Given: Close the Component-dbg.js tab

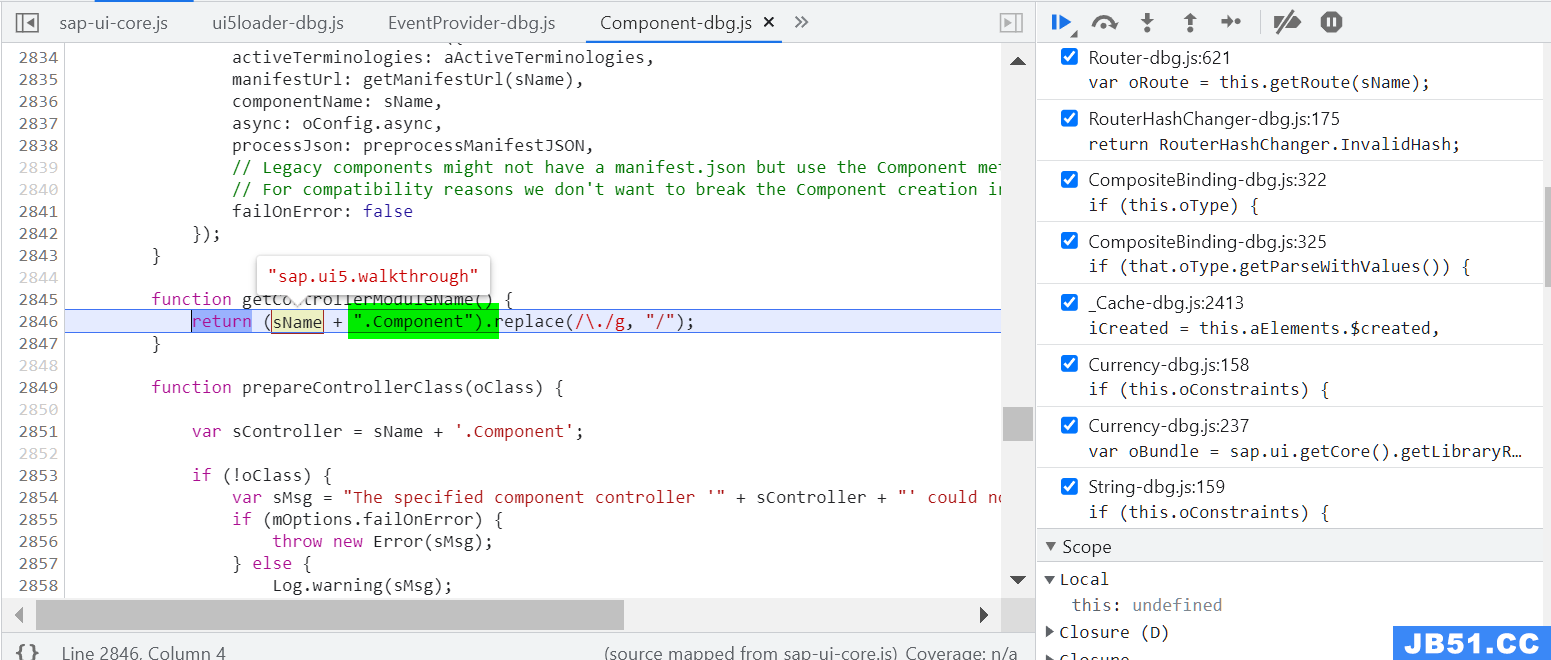Looking at the screenshot, I should [x=768, y=22].
